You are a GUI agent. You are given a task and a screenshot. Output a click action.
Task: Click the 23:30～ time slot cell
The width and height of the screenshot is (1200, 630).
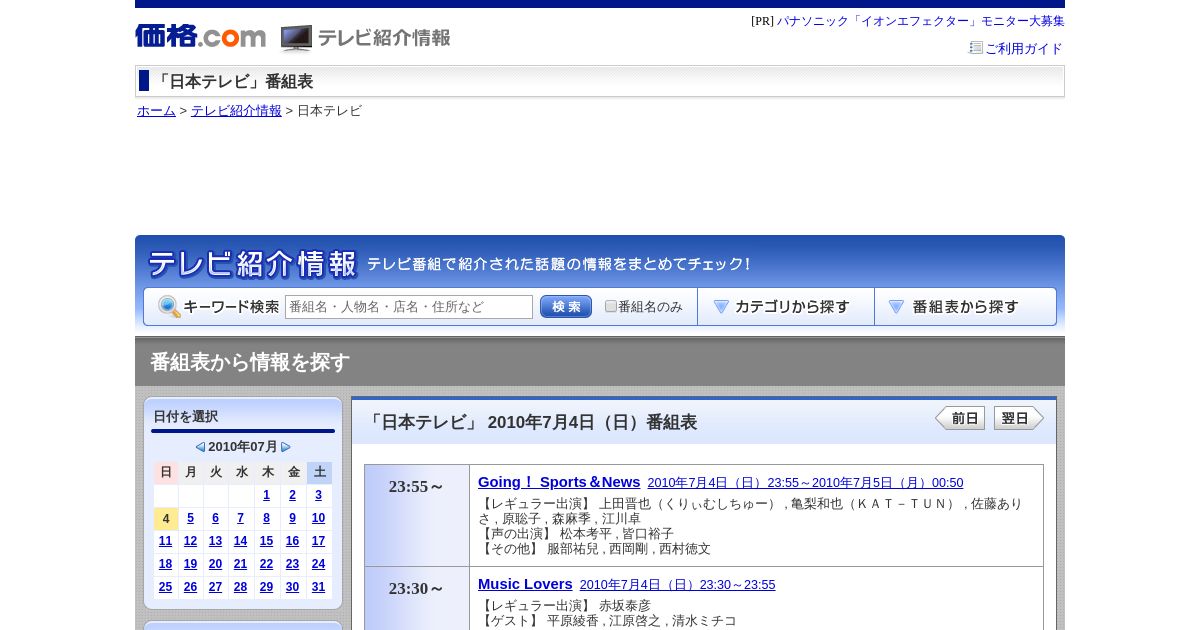click(417, 598)
